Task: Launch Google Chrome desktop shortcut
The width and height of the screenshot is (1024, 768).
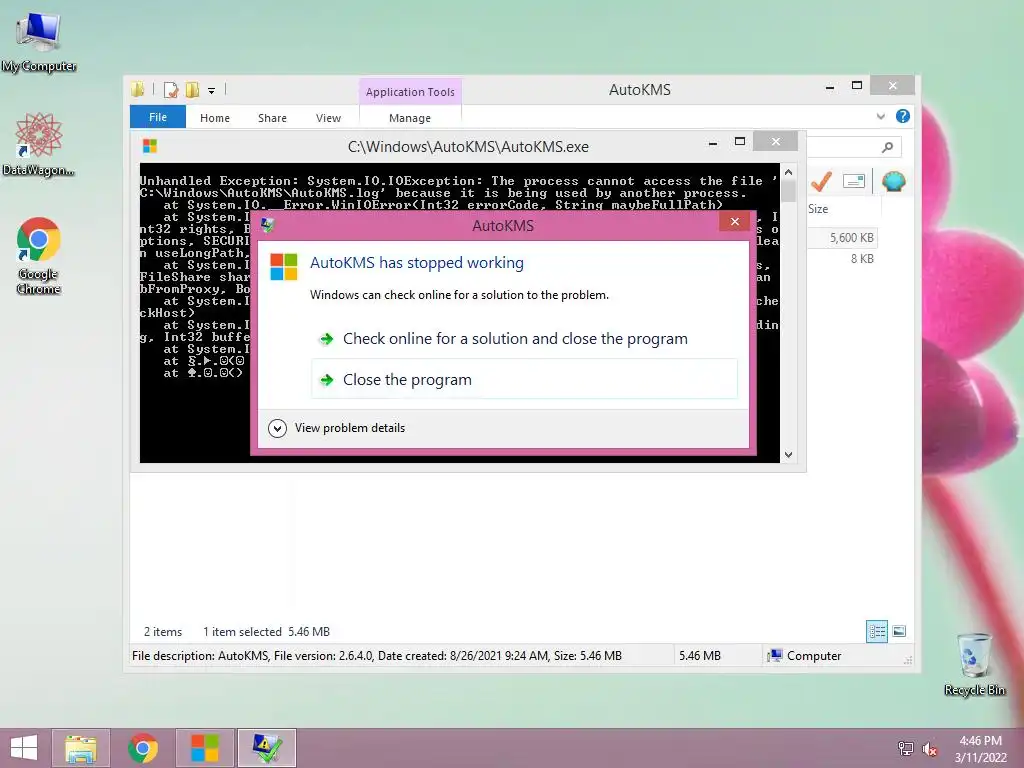Action: (39, 255)
